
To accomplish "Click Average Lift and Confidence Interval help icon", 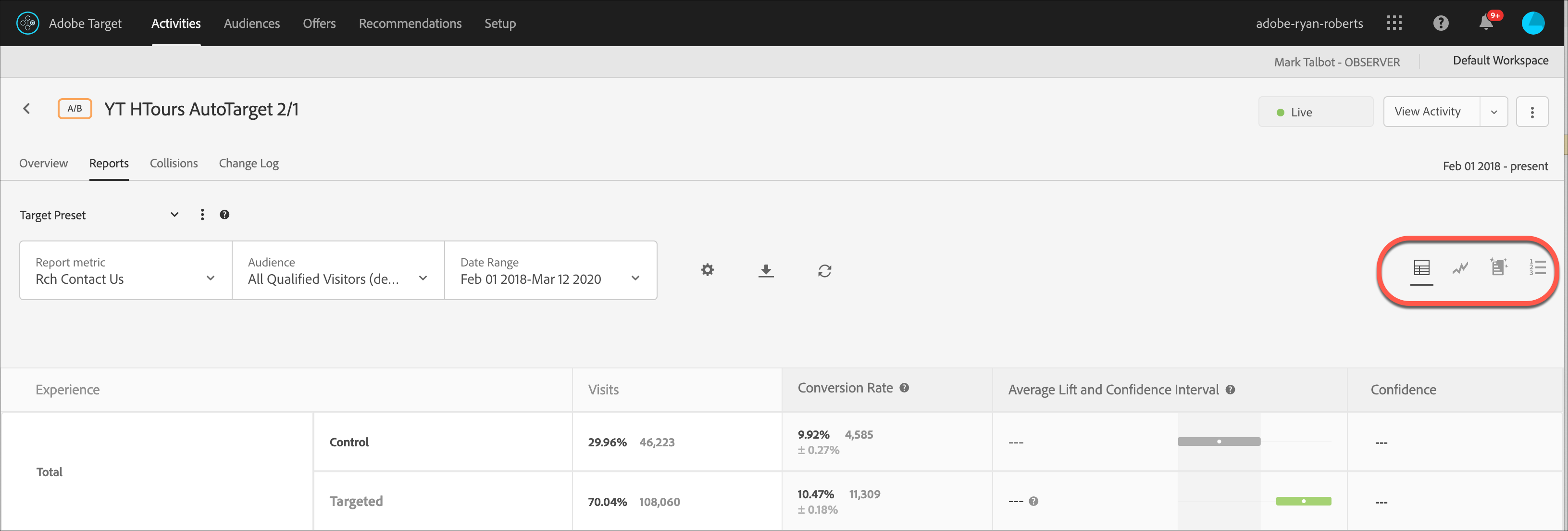I will click(1230, 390).
